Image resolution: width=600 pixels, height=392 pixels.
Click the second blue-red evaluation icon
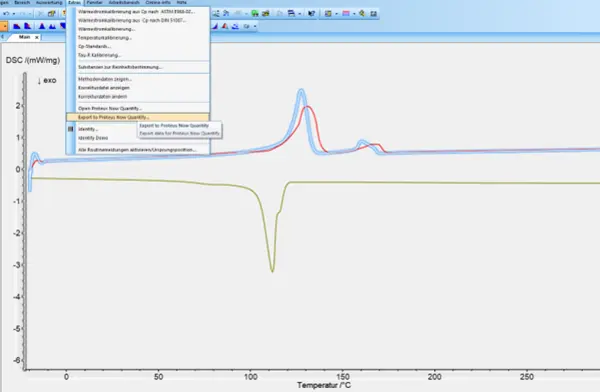coord(28,26)
